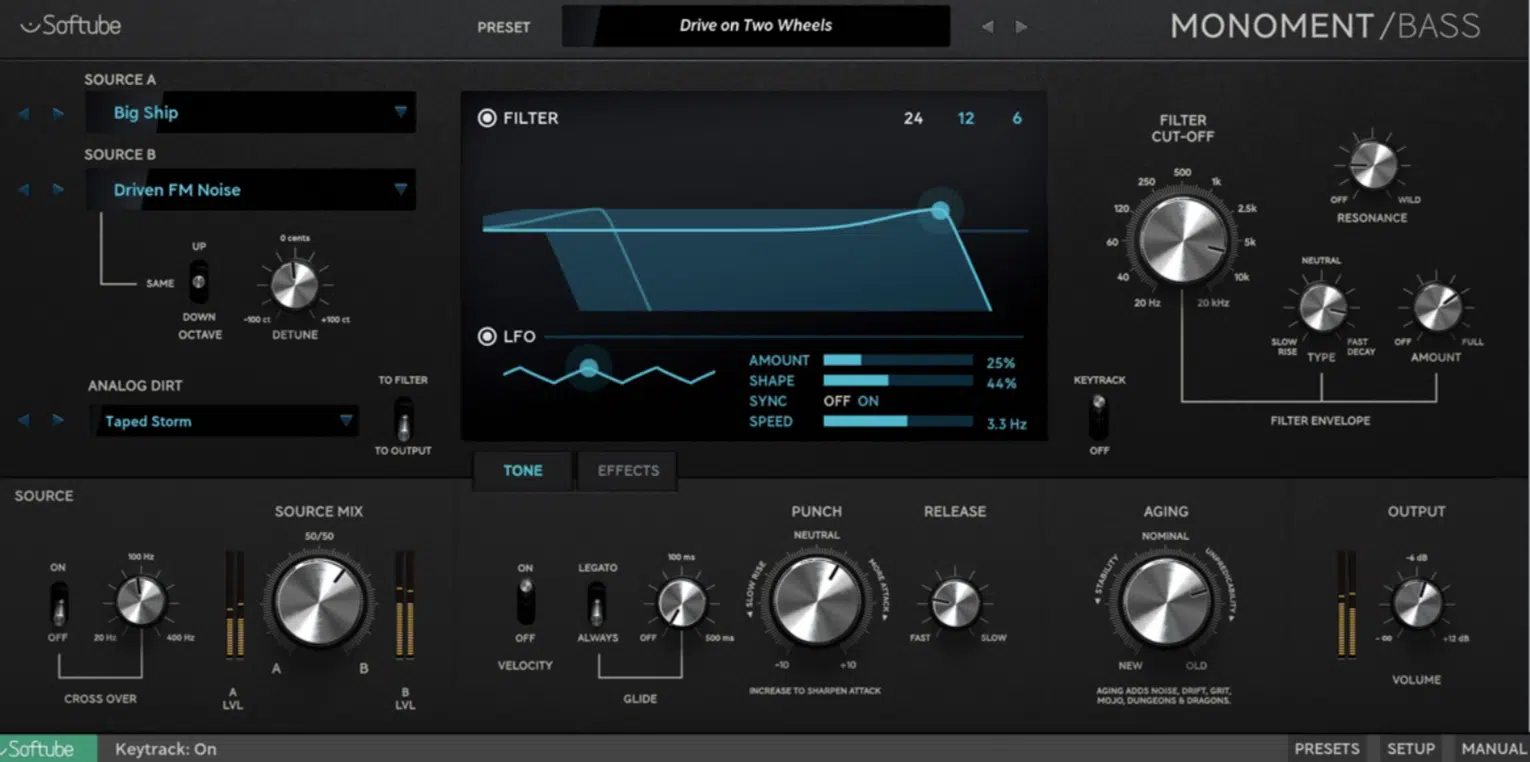The image size is (1530, 762).
Task: Open the Analog Dirt Taped Storm dropdown
Action: pyautogui.click(x=224, y=421)
